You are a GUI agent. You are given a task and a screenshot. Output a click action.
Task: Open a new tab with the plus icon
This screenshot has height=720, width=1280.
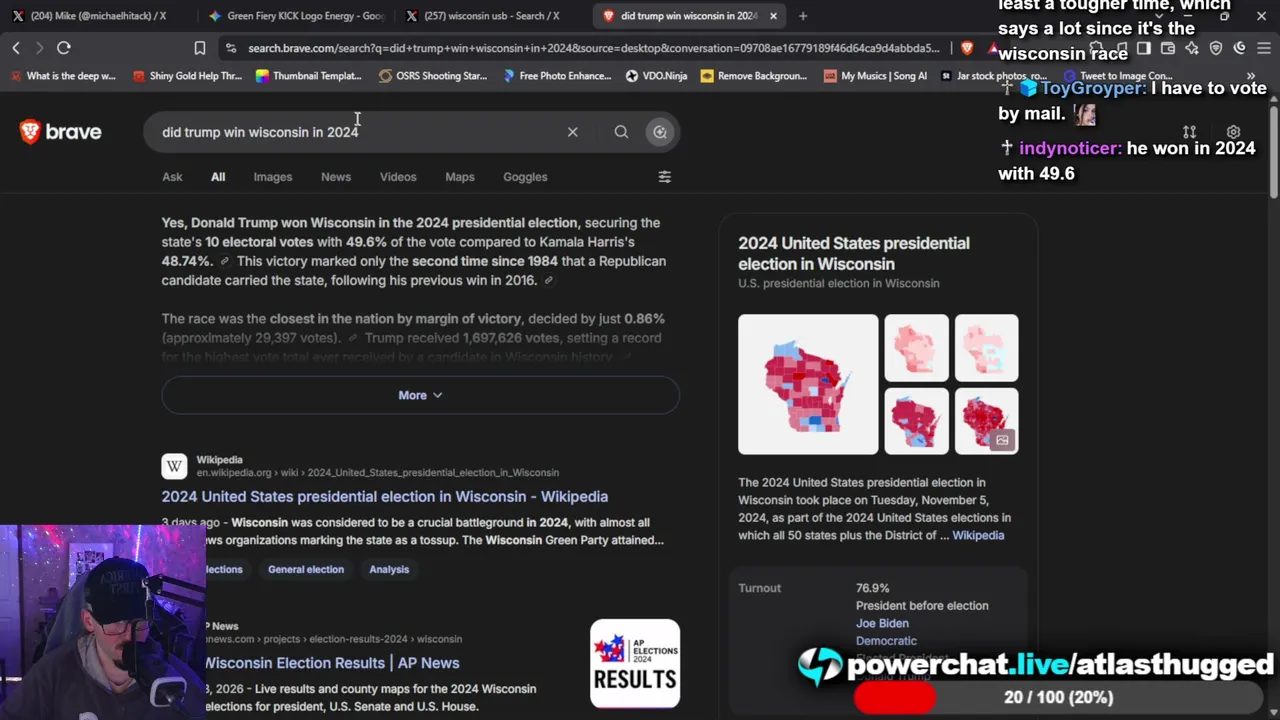tap(803, 16)
